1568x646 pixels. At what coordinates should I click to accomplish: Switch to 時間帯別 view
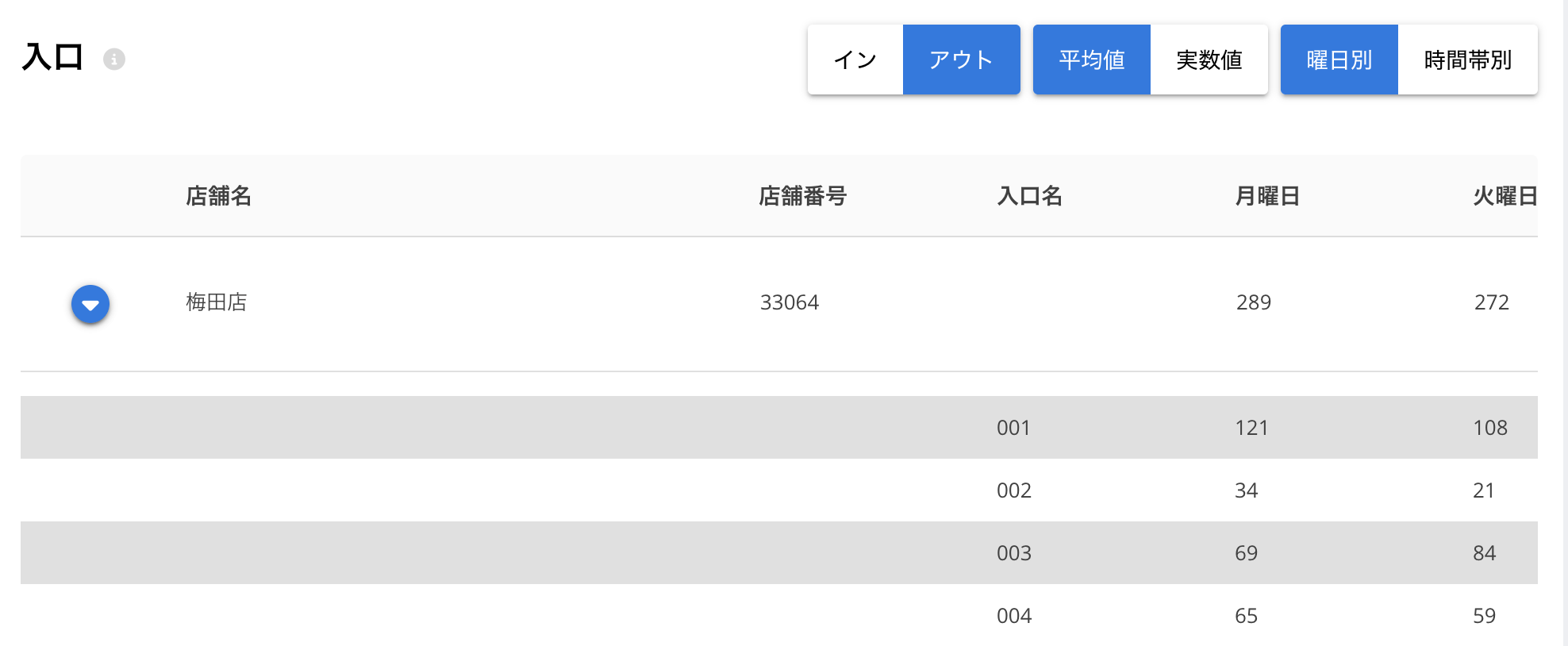click(x=1468, y=60)
